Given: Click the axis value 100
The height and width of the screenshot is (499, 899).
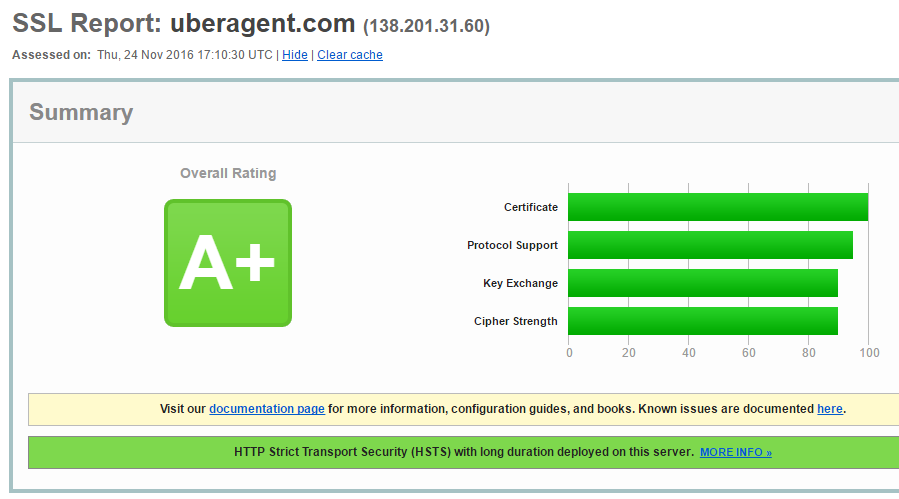Looking at the screenshot, I should click(x=869, y=353).
